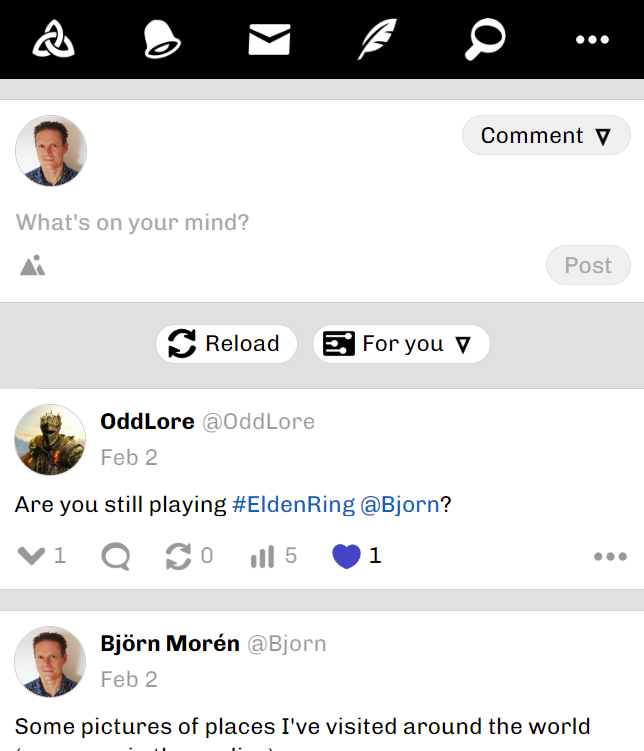Click the Reload feed button
The width and height of the screenshot is (644, 751).
[226, 344]
